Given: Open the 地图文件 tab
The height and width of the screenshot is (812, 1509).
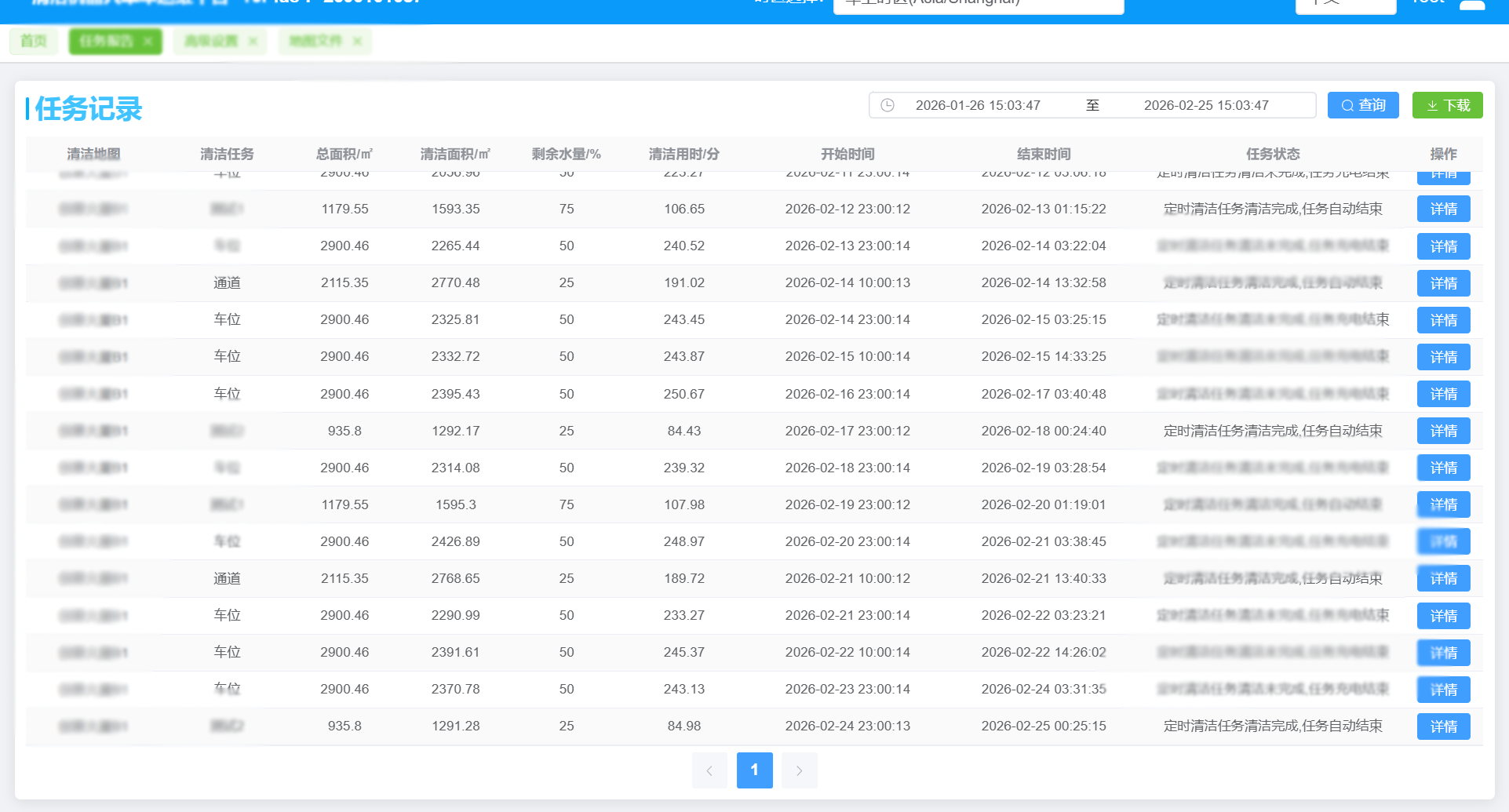Looking at the screenshot, I should pyautogui.click(x=315, y=42).
